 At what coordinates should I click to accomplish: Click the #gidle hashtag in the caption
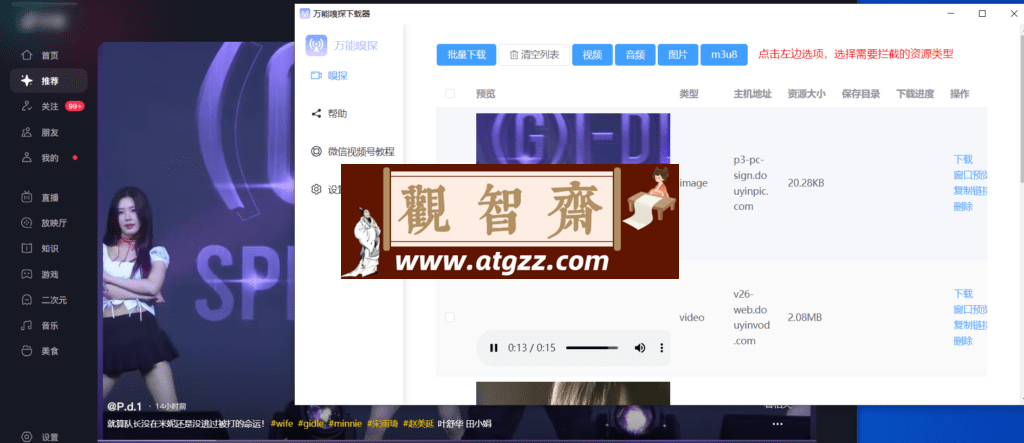[x=311, y=423]
